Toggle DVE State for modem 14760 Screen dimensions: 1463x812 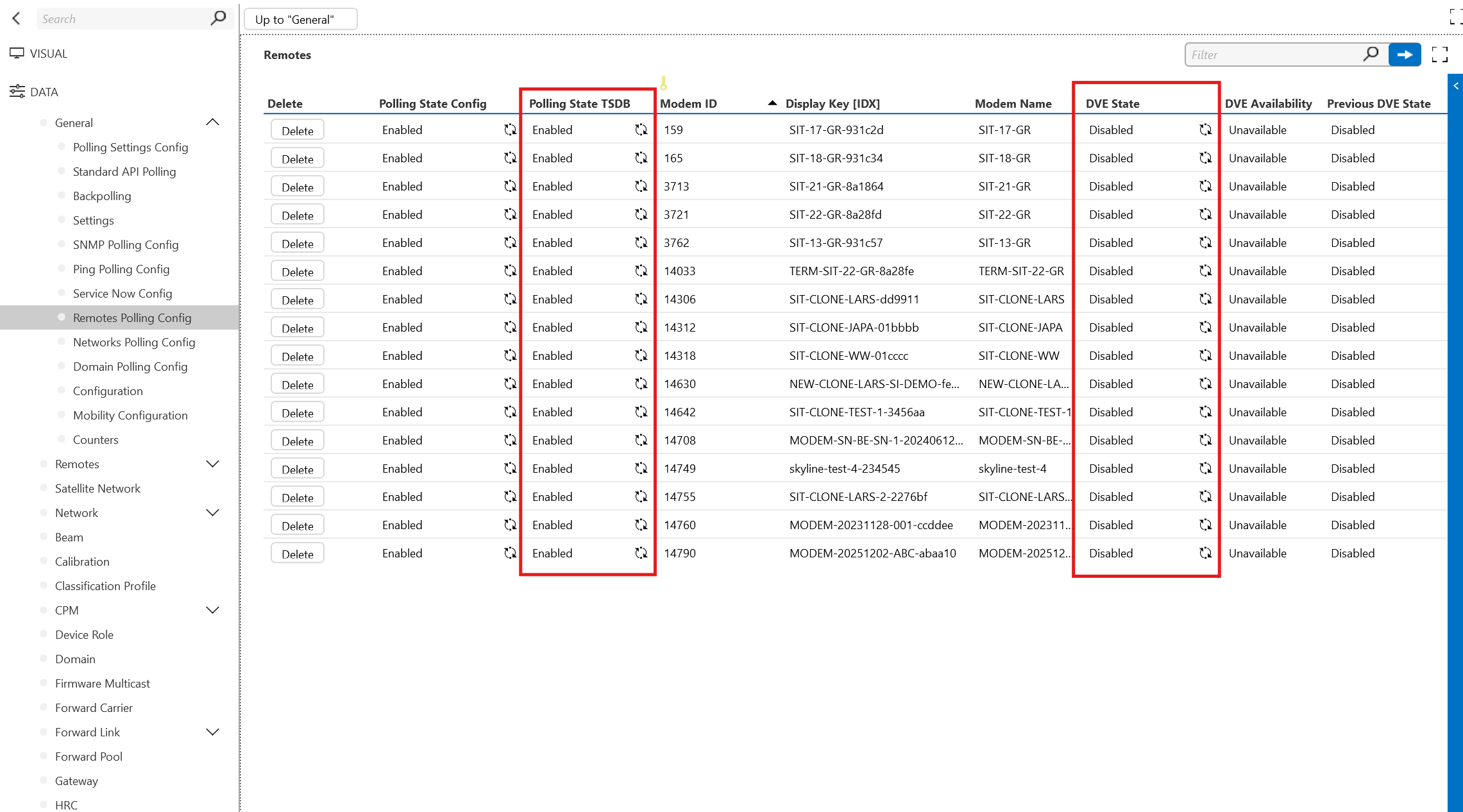(1205, 525)
